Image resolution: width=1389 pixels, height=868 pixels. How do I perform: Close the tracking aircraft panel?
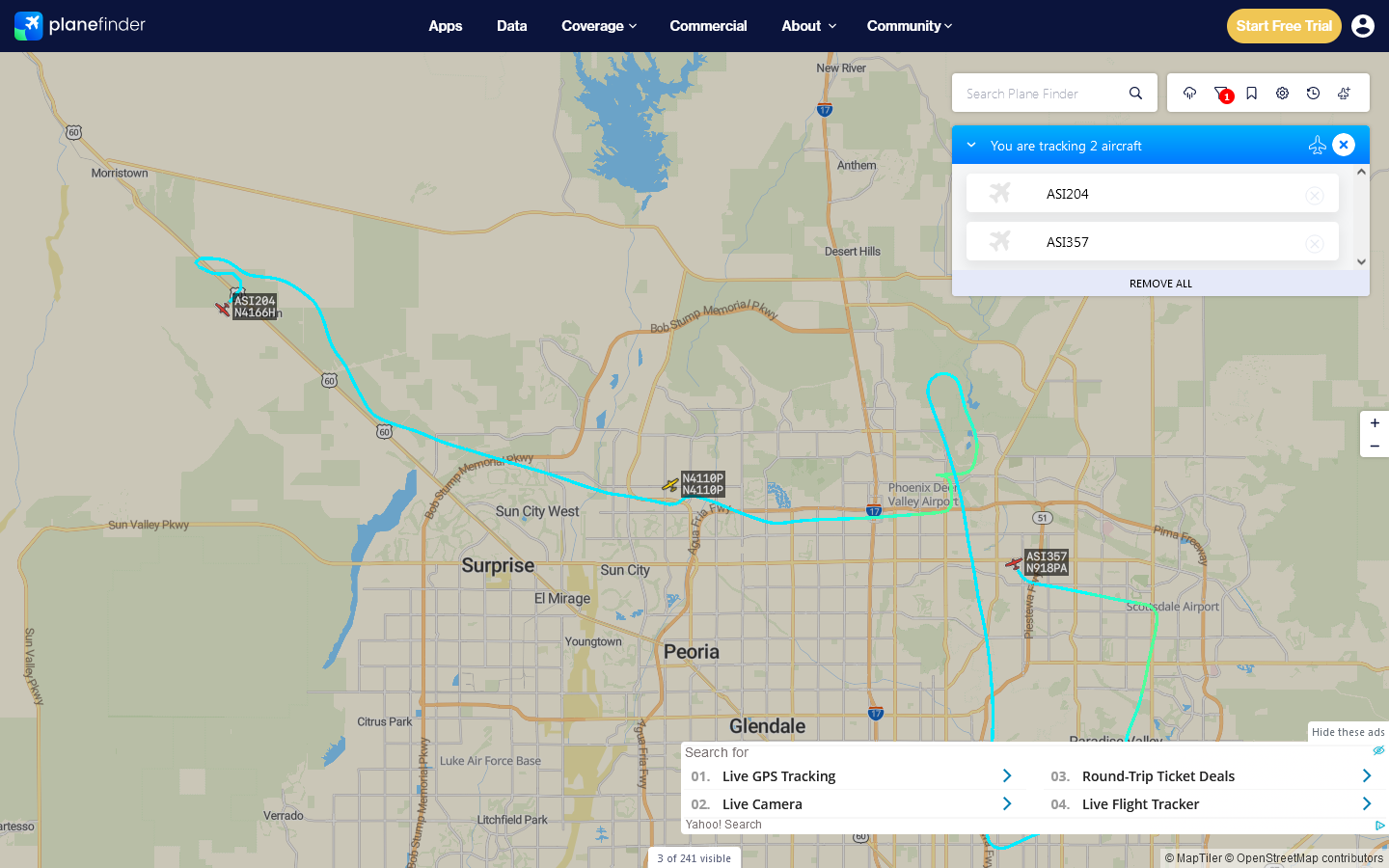tap(1344, 145)
